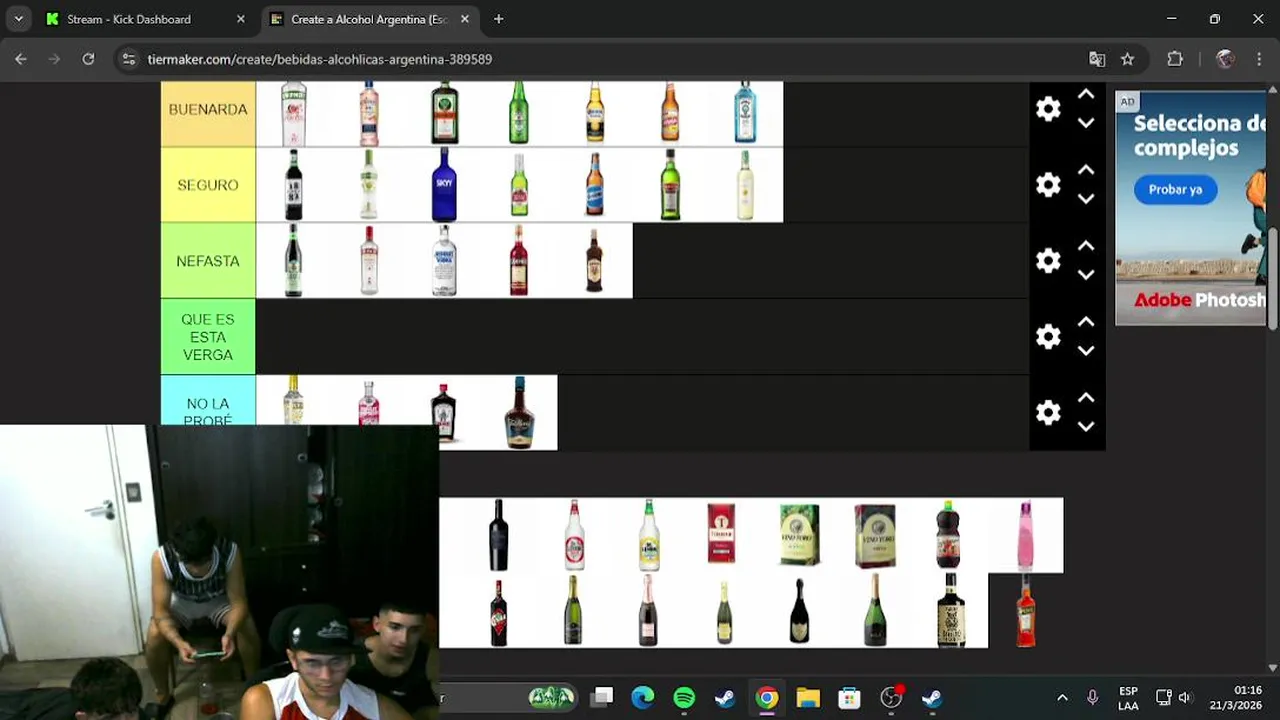Open settings gear for BUENARDA tier
Image resolution: width=1280 pixels, height=720 pixels.
(x=1048, y=109)
